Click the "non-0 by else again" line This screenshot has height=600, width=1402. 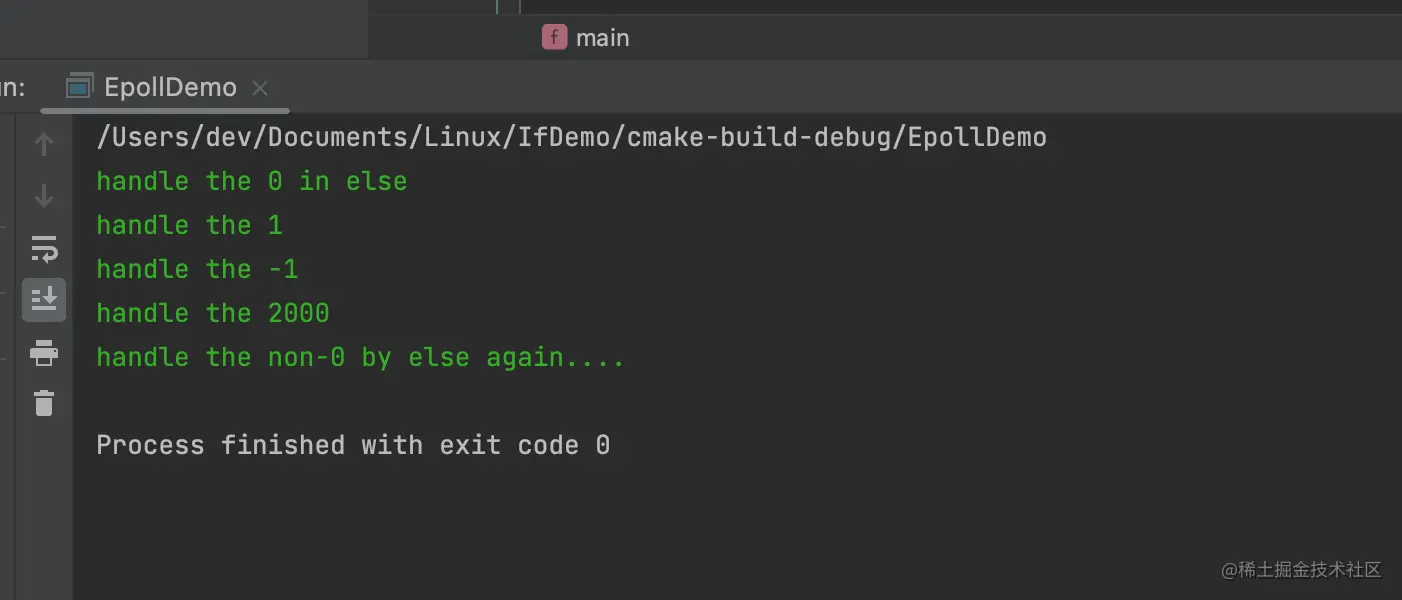360,357
